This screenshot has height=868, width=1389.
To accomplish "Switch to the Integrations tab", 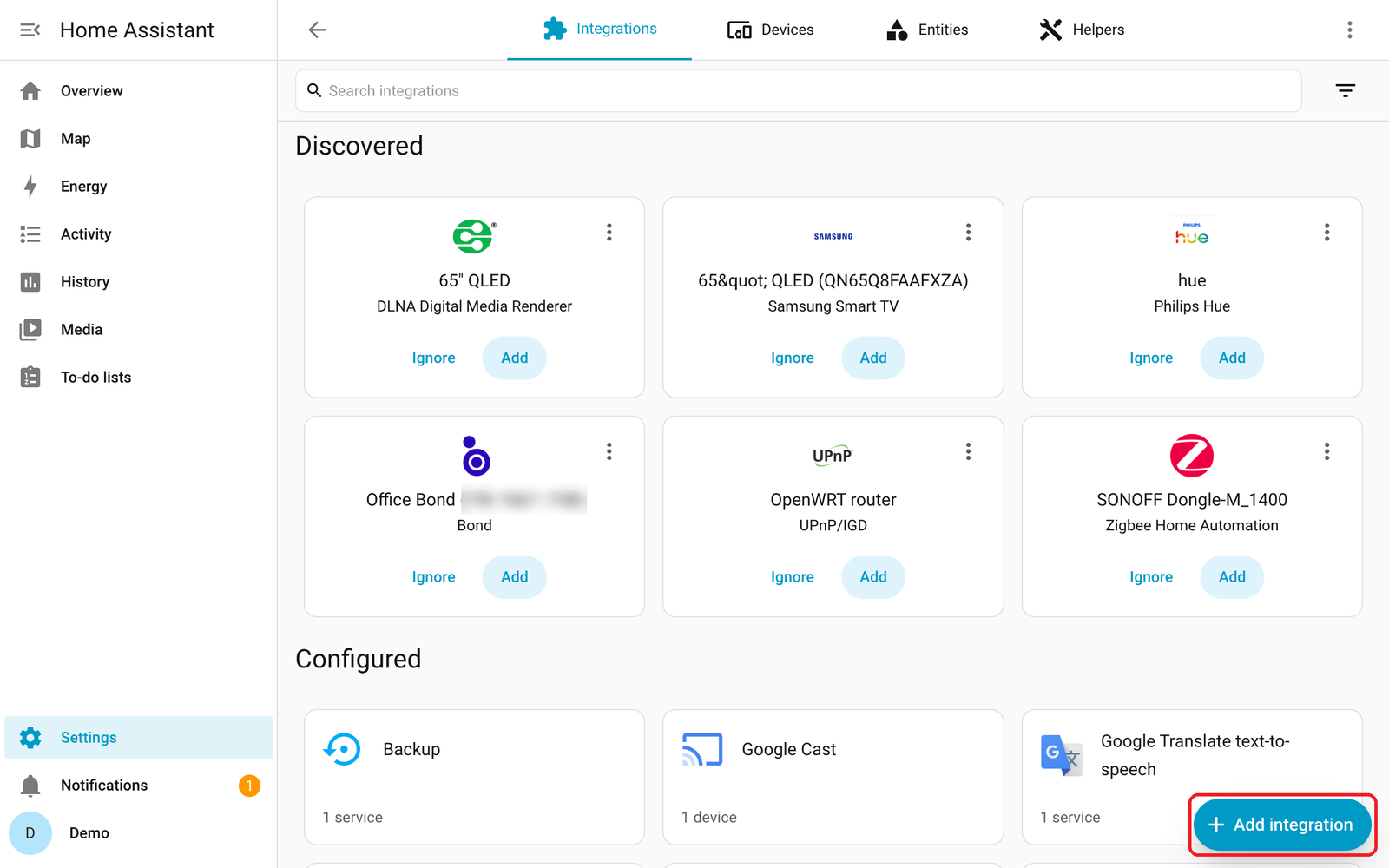I will 600,30.
